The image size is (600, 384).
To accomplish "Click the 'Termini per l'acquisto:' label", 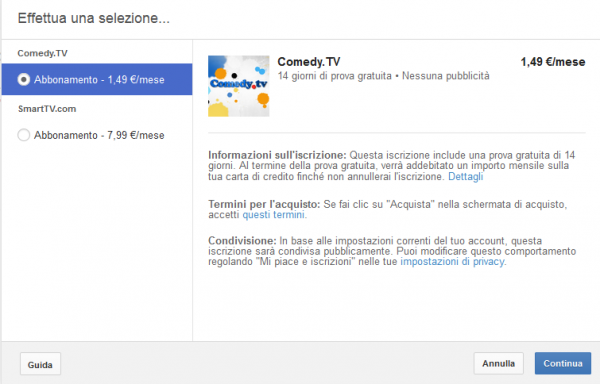I will (x=264, y=204).
